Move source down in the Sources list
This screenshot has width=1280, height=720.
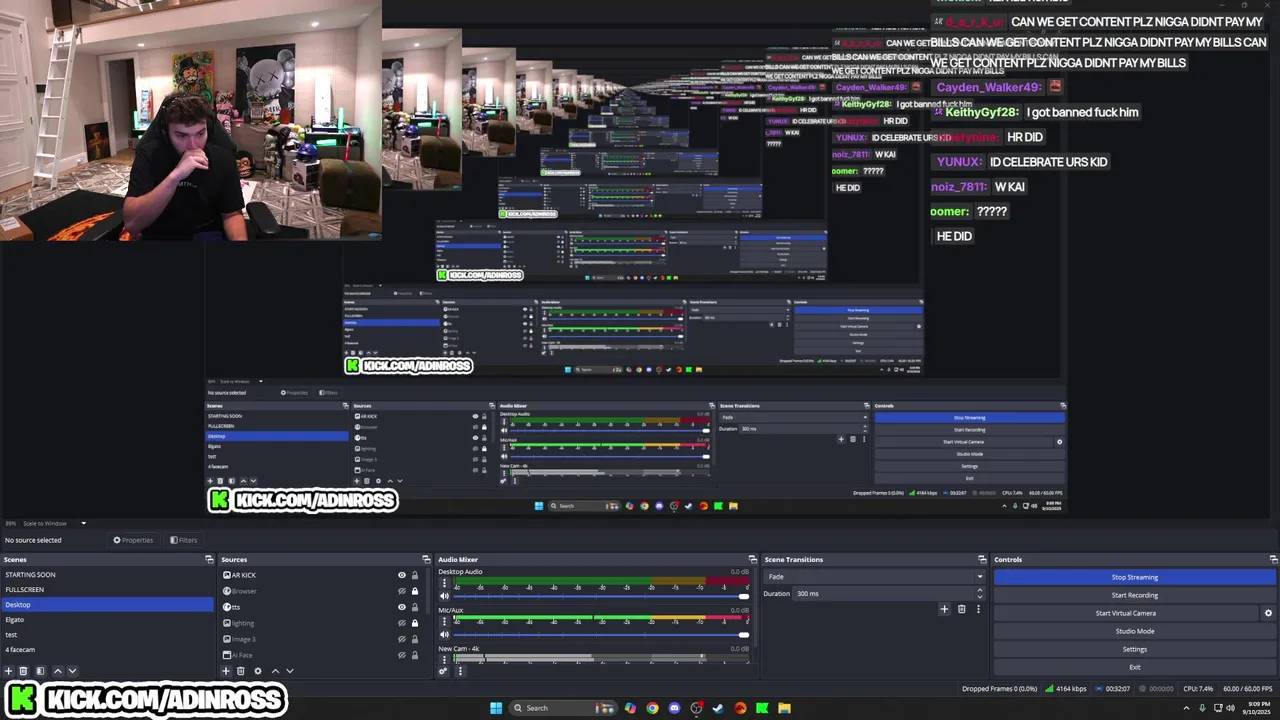pos(290,671)
